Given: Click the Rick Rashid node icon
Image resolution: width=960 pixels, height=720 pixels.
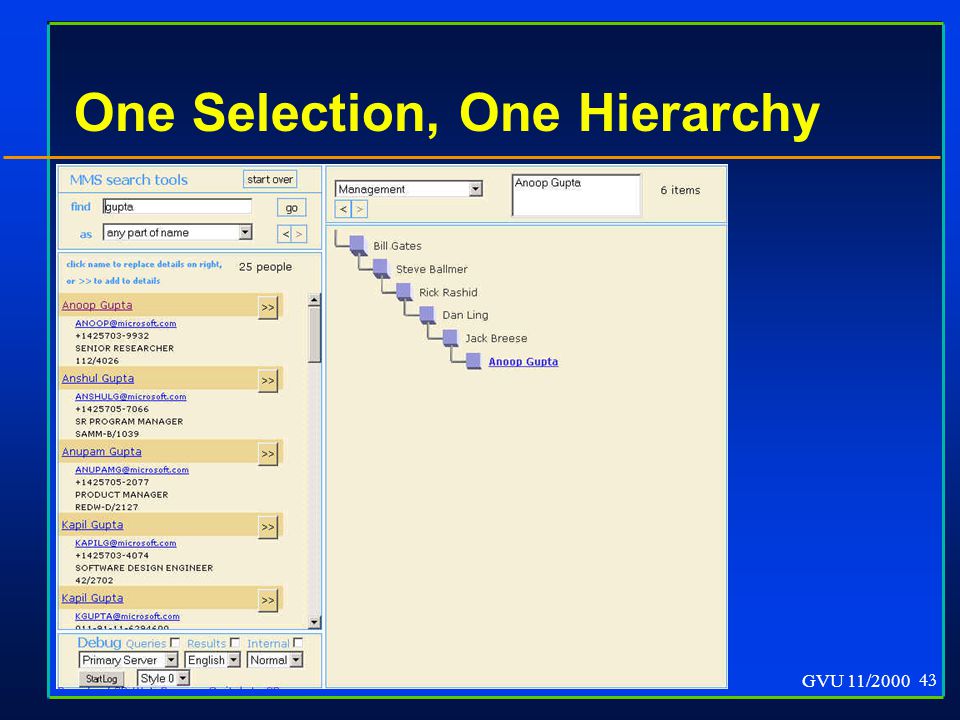Looking at the screenshot, I should pos(403,291).
